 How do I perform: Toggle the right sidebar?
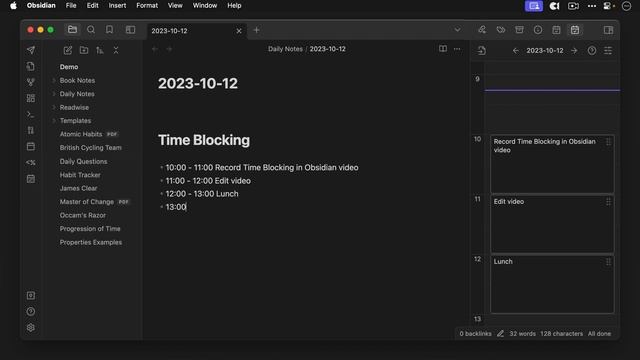point(608,30)
